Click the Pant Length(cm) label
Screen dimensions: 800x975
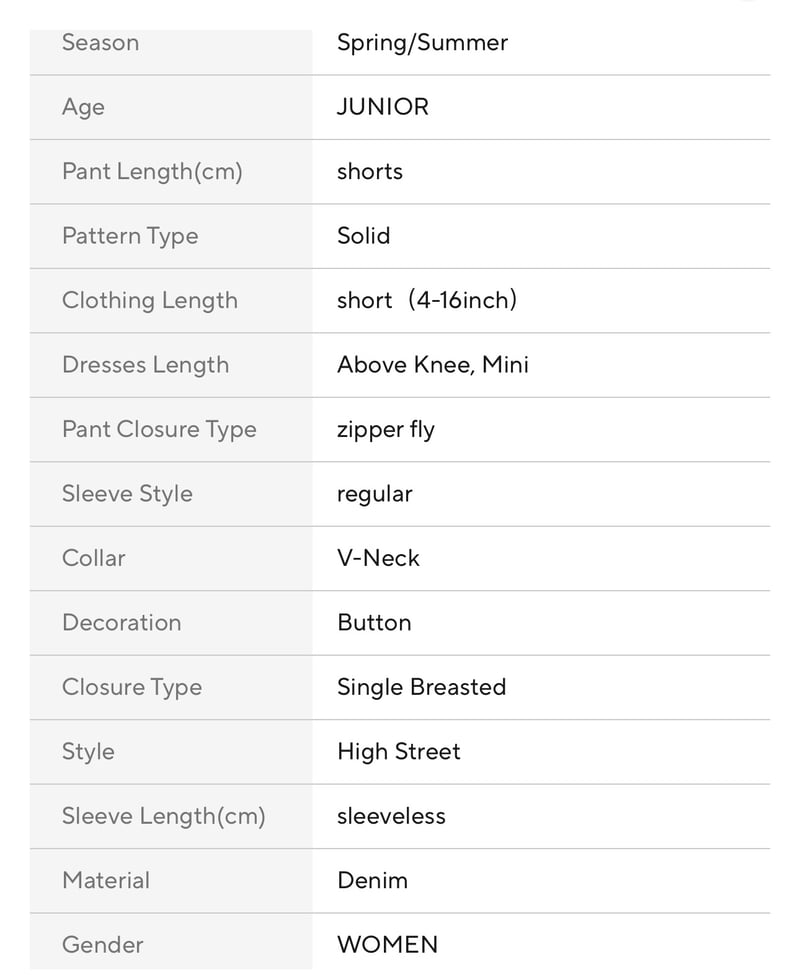(152, 172)
